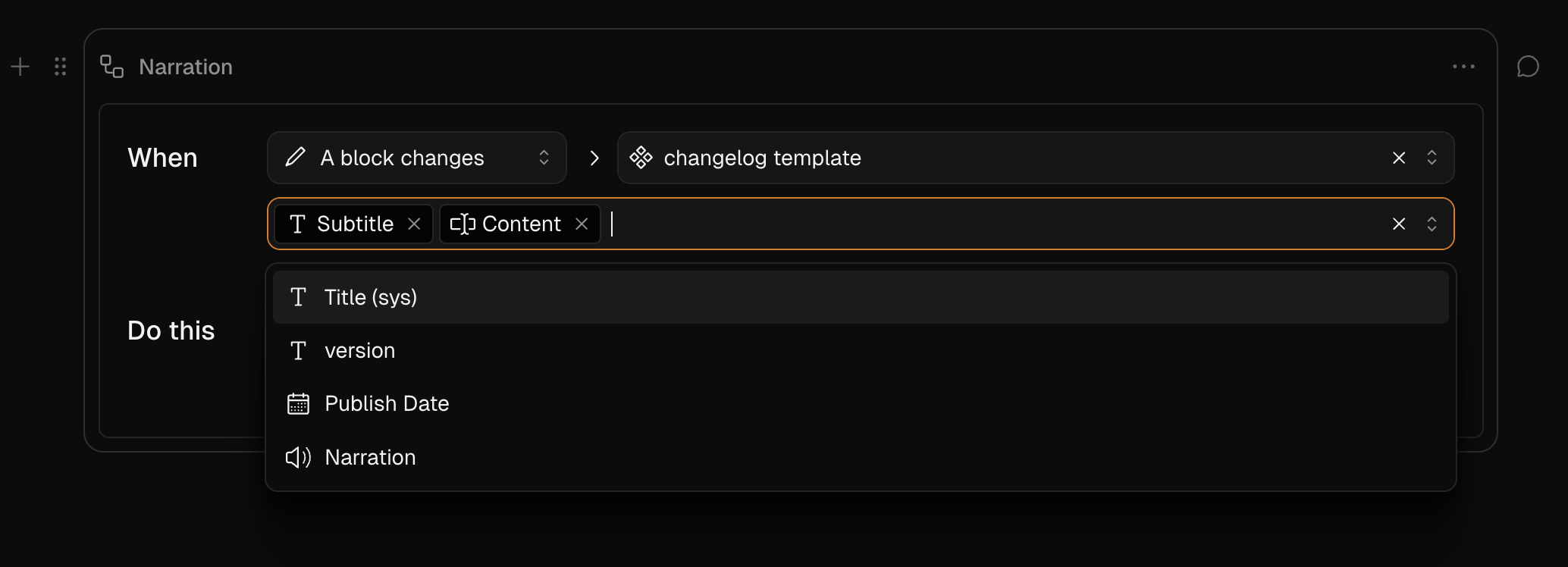This screenshot has height=567, width=1568.
Task: Click the six-dot drag handle icon
Action: click(x=61, y=67)
